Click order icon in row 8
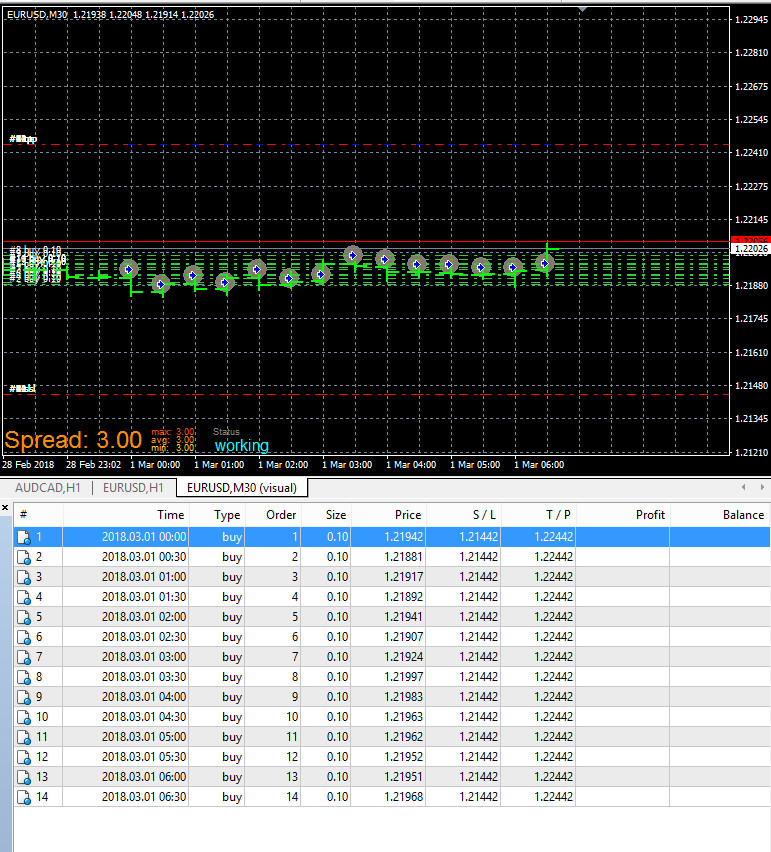Image resolution: width=771 pixels, height=852 pixels. 24,677
